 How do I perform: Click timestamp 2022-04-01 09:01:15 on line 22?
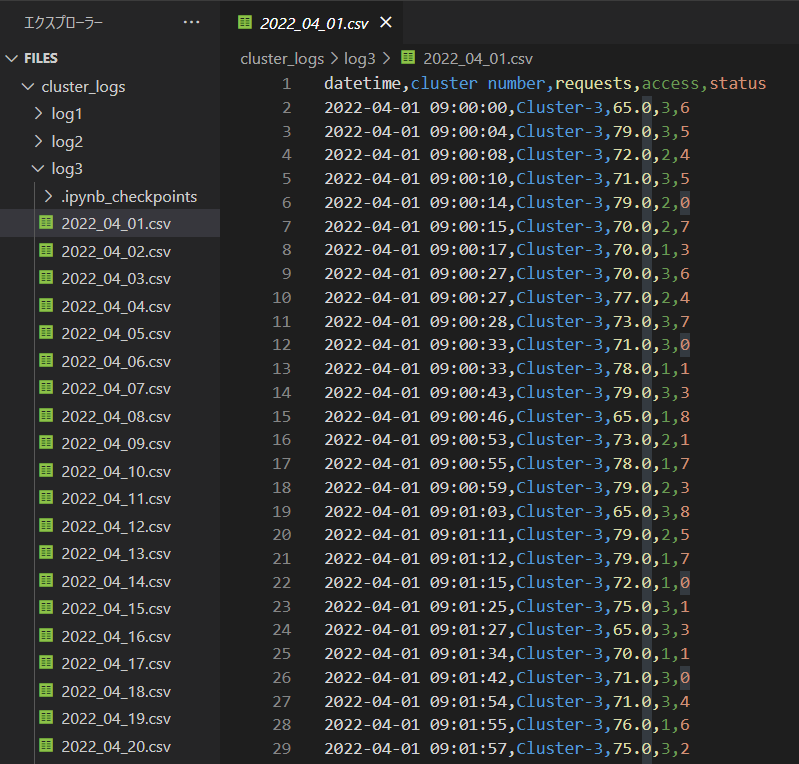(416, 582)
